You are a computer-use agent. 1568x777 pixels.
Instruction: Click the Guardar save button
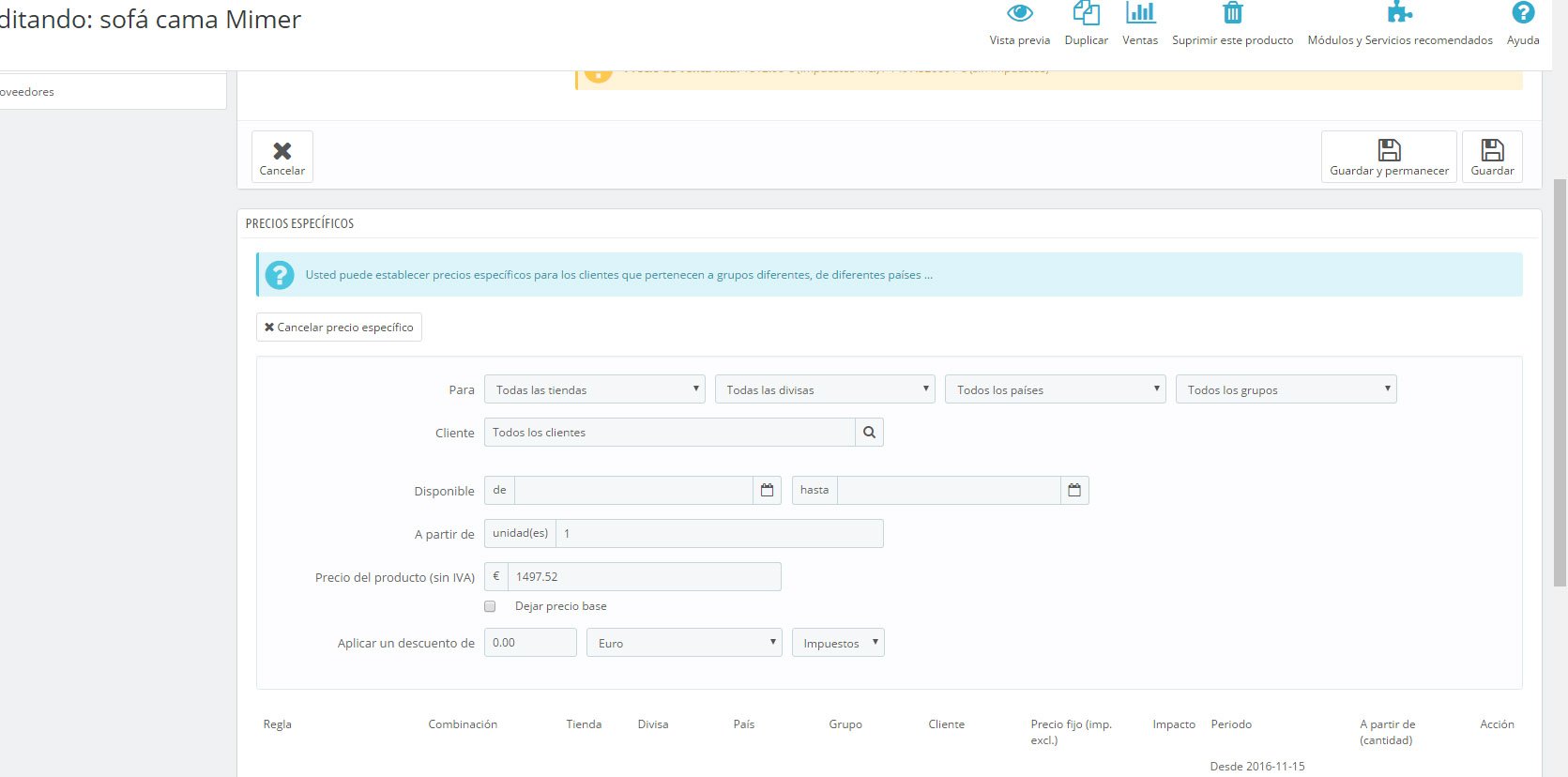tap(1492, 157)
